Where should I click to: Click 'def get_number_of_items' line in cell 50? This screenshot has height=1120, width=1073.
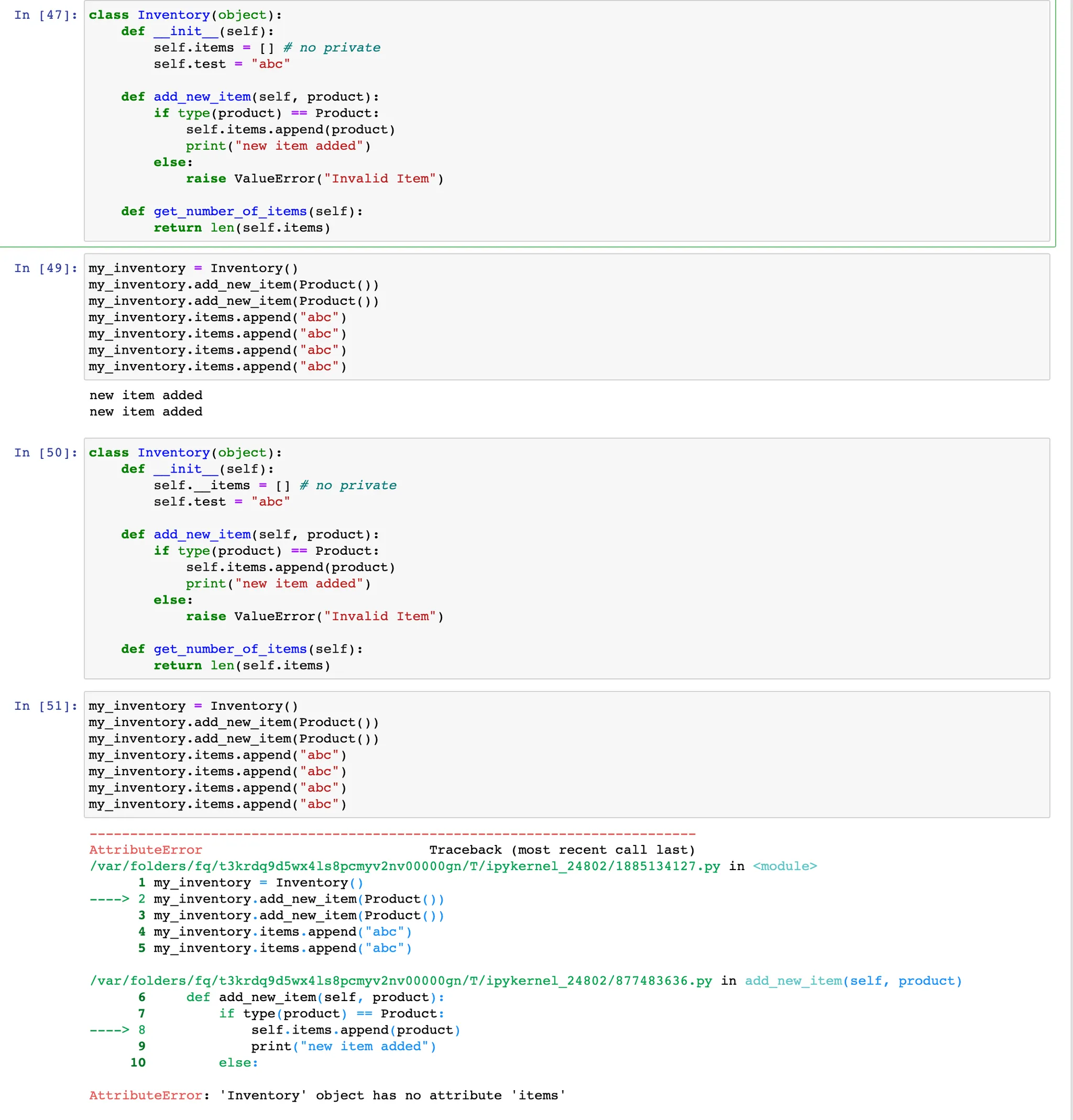[242, 649]
